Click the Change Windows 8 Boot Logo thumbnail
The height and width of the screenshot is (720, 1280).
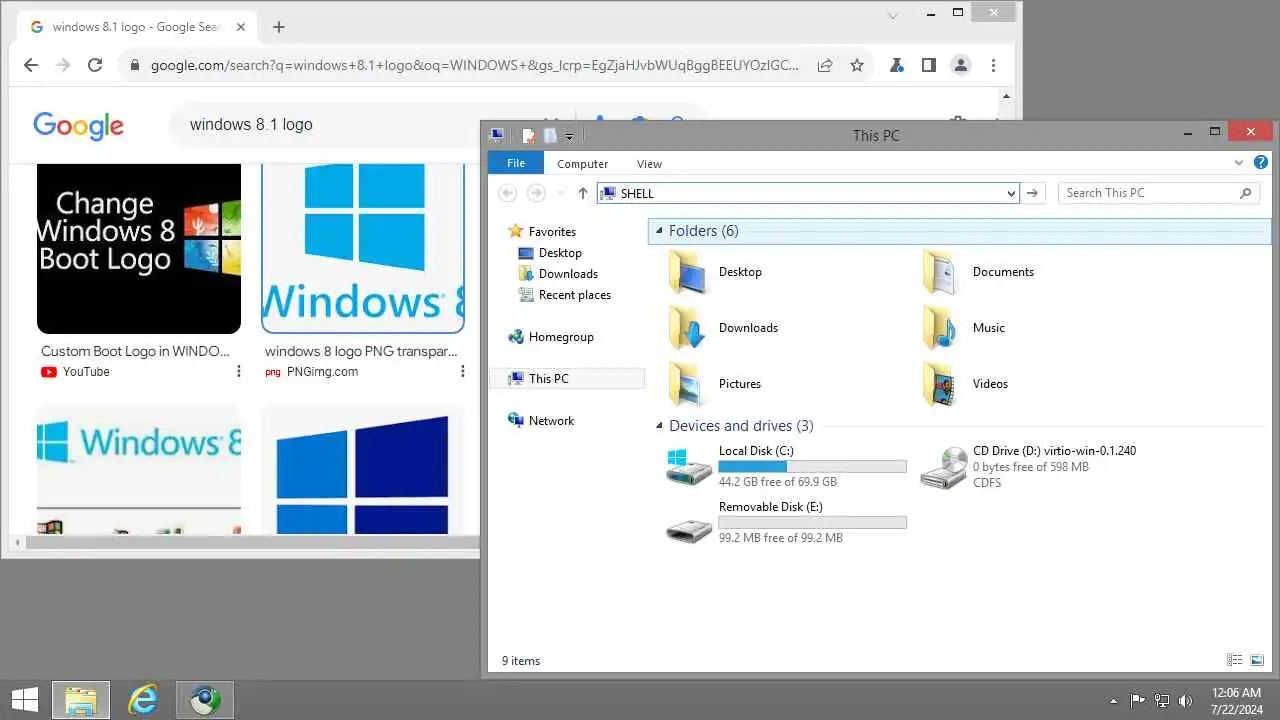pos(139,248)
